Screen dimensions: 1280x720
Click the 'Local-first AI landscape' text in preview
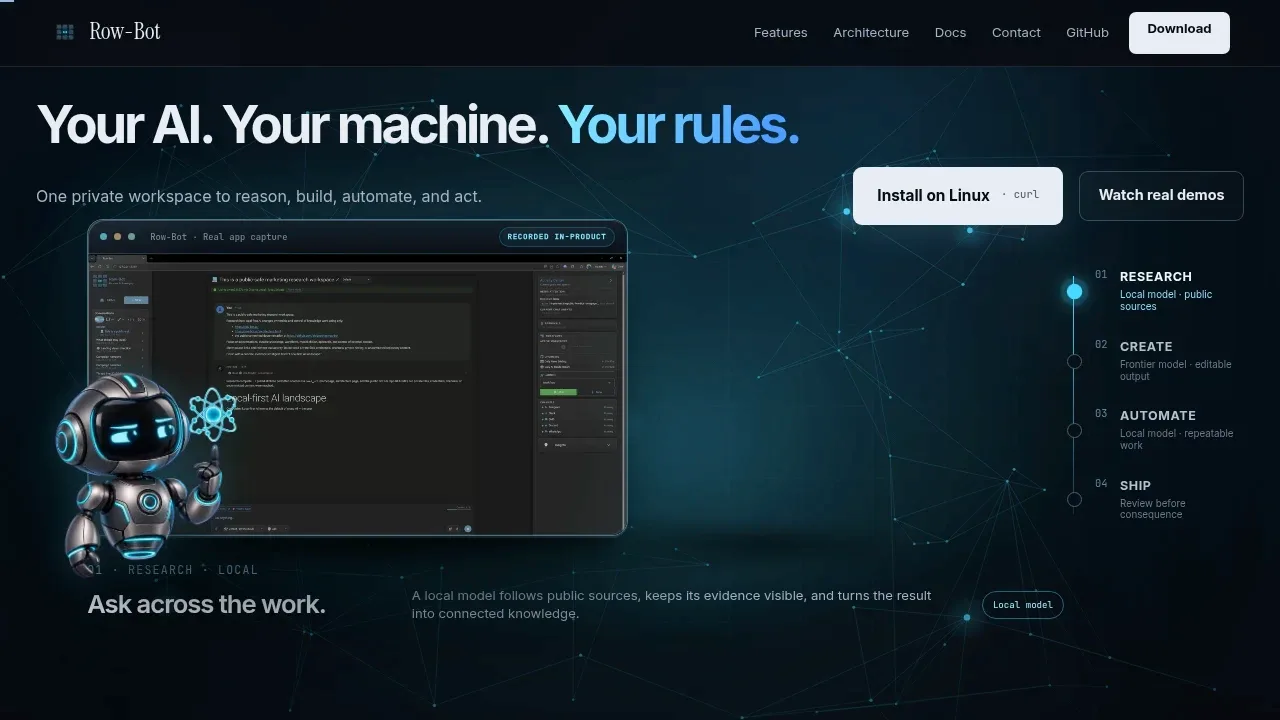275,398
